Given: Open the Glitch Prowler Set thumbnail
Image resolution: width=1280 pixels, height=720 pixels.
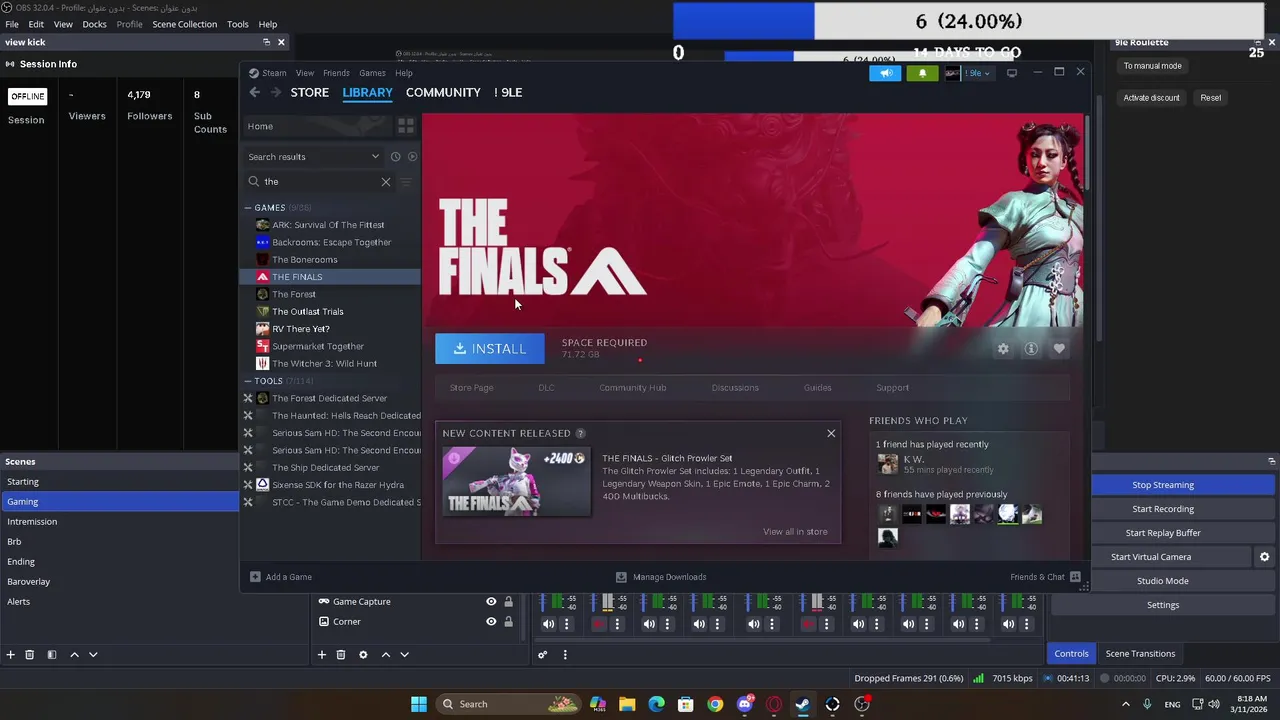Looking at the screenshot, I should [516, 481].
